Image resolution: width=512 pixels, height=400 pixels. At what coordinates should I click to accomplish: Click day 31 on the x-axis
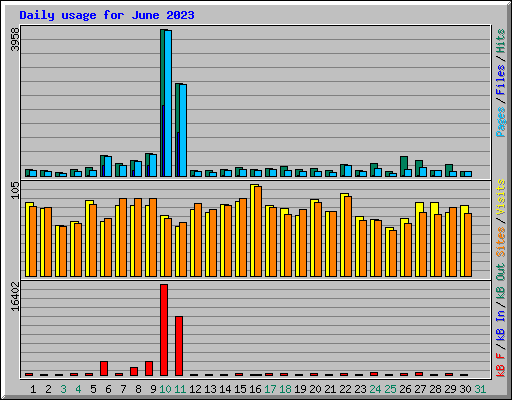480,389
